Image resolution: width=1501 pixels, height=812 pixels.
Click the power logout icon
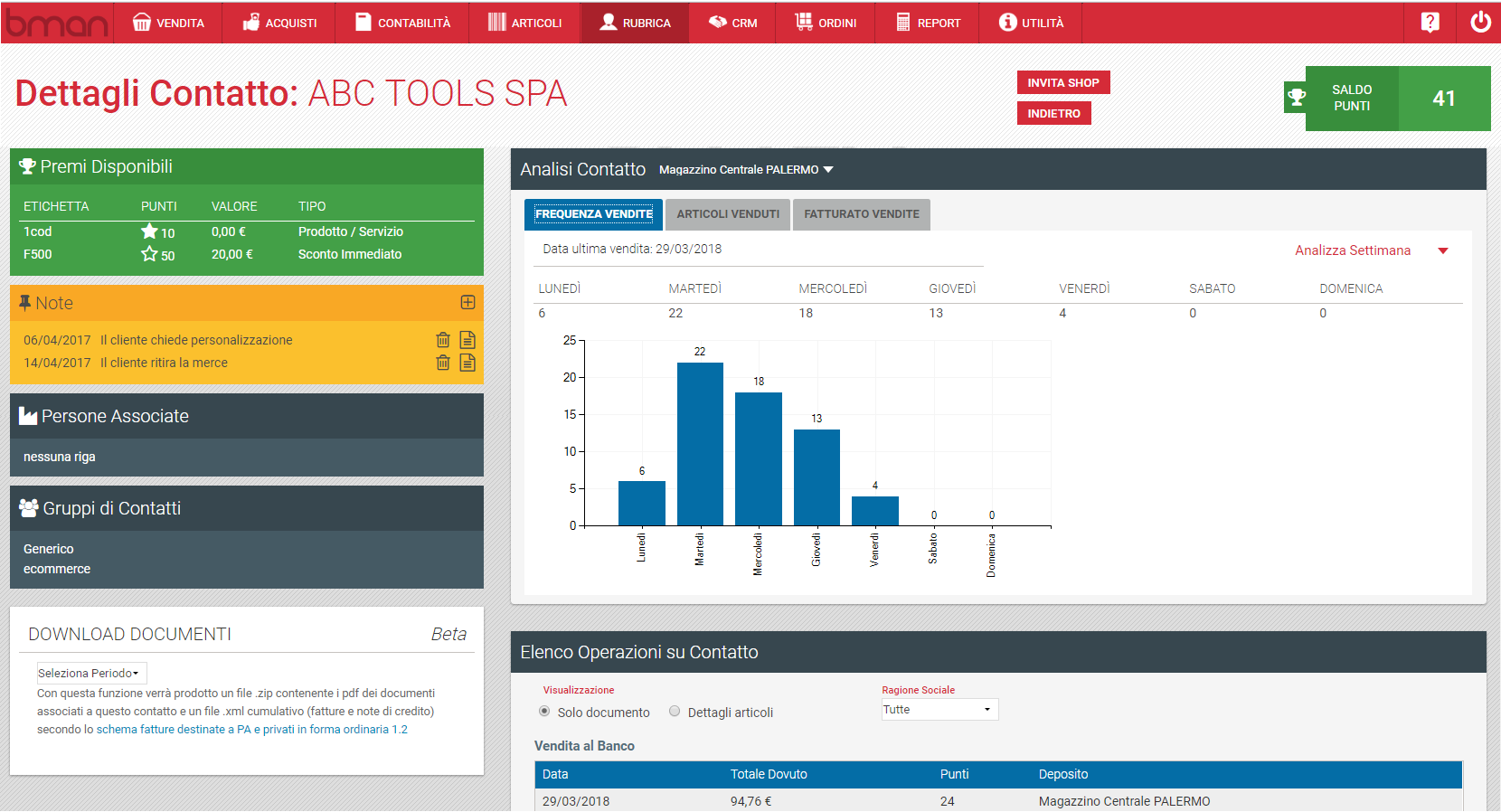[x=1480, y=22]
